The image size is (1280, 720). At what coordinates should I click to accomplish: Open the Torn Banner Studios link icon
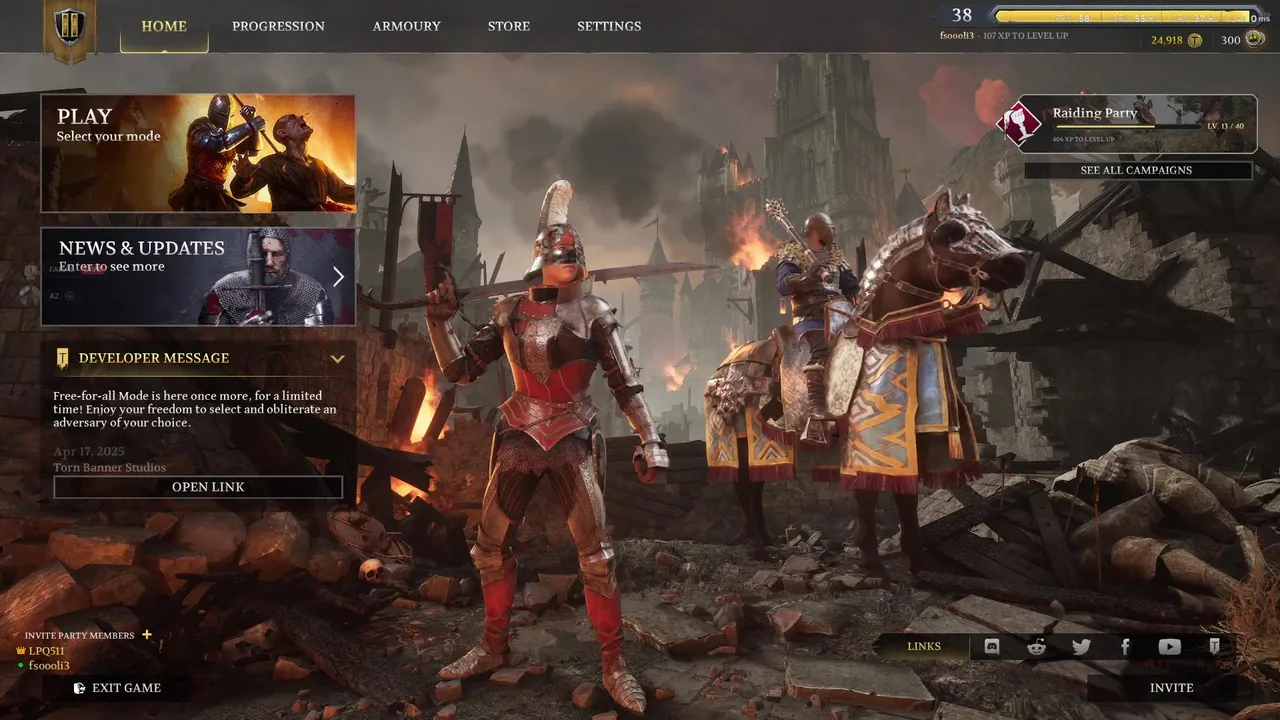point(1214,647)
